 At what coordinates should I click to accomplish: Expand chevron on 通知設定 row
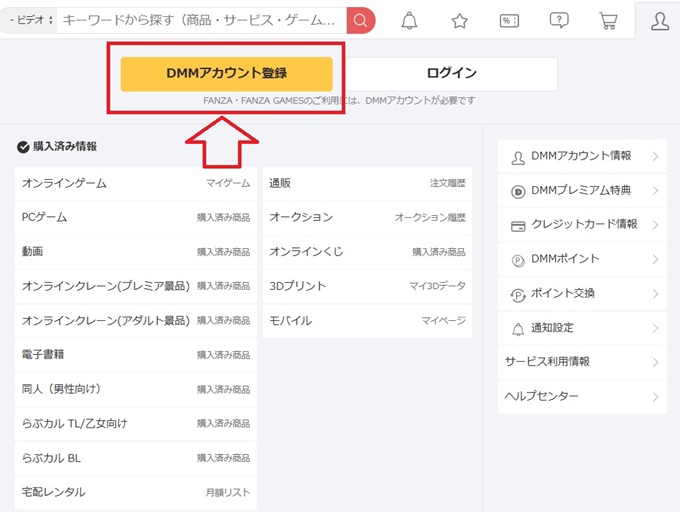(655, 328)
